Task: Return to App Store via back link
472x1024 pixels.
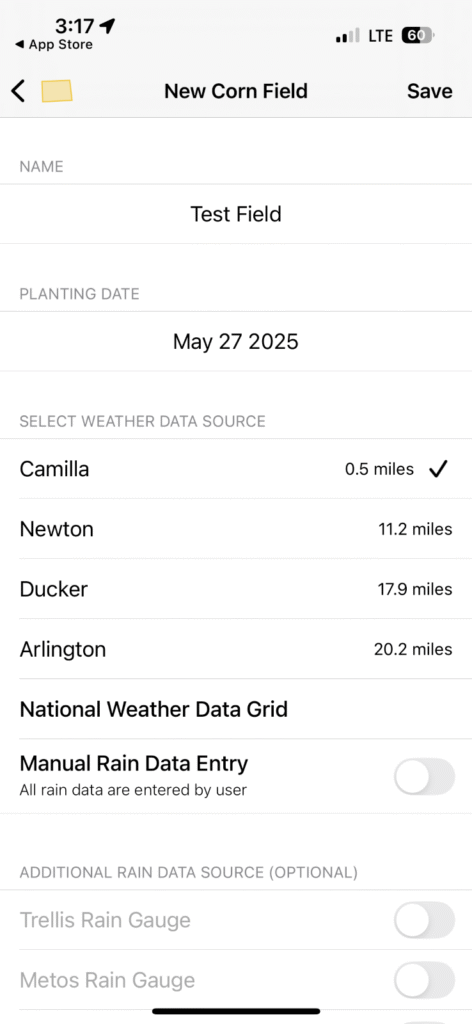Action: pyautogui.click(x=54, y=44)
